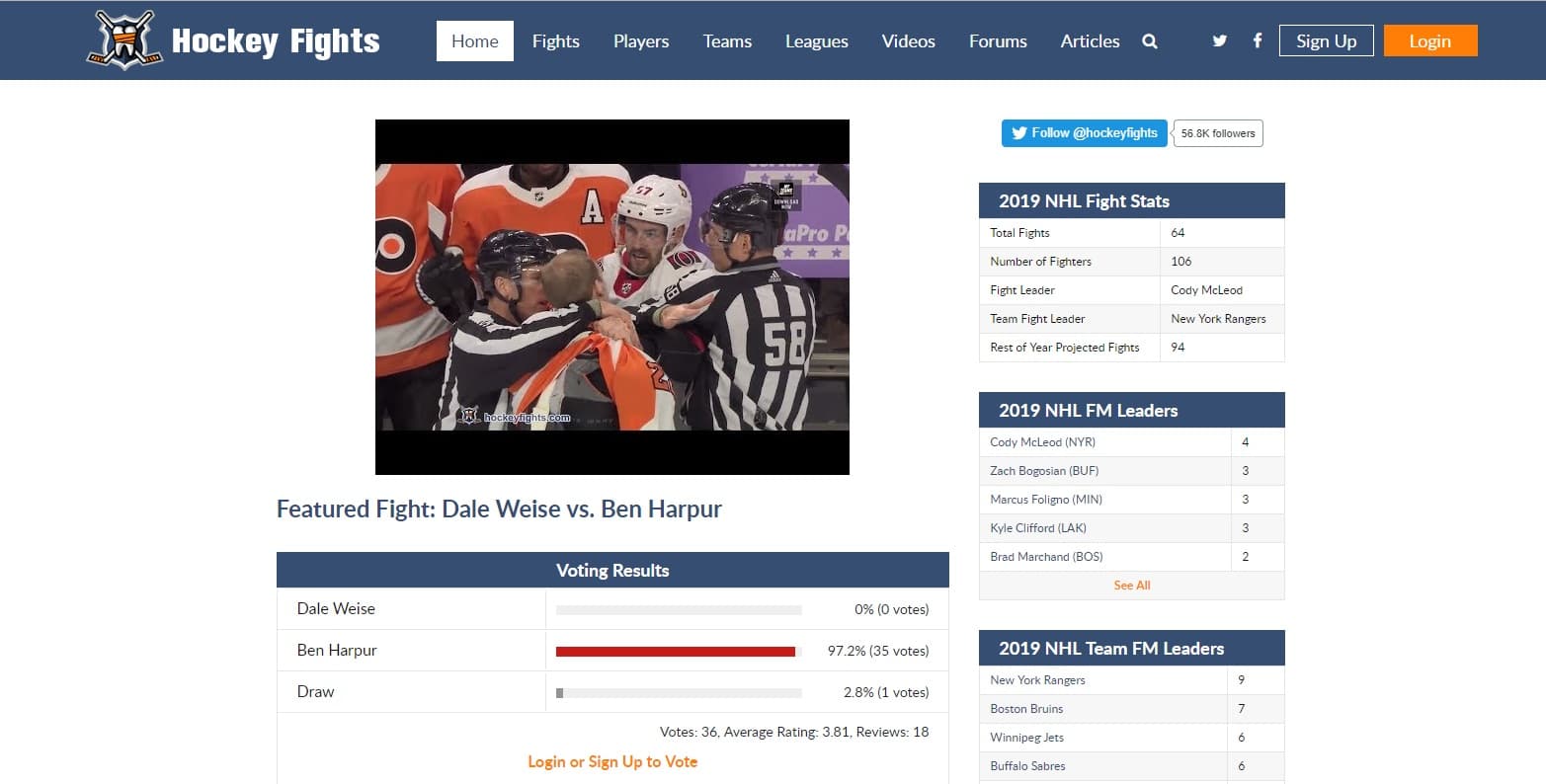1546x784 pixels.
Task: Open the Facebook icon in header
Action: click(x=1257, y=41)
